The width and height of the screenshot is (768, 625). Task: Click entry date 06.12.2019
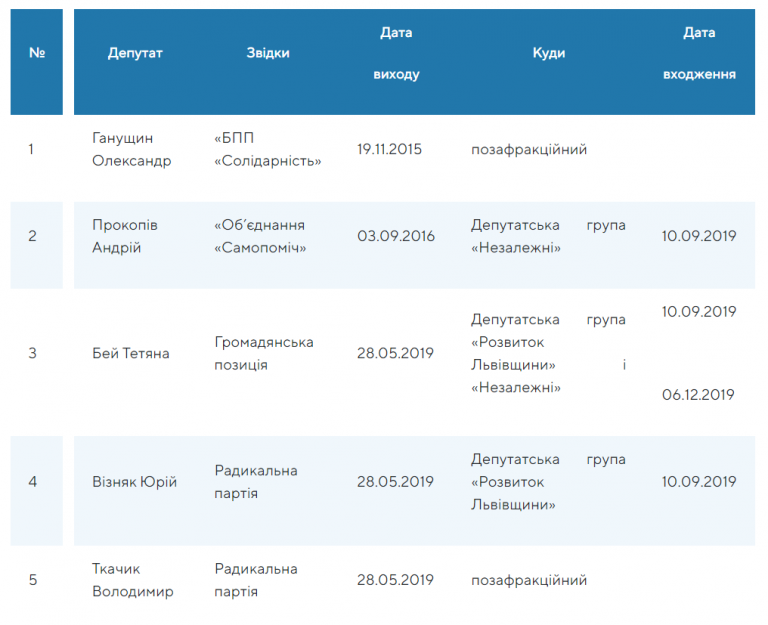pyautogui.click(x=698, y=395)
